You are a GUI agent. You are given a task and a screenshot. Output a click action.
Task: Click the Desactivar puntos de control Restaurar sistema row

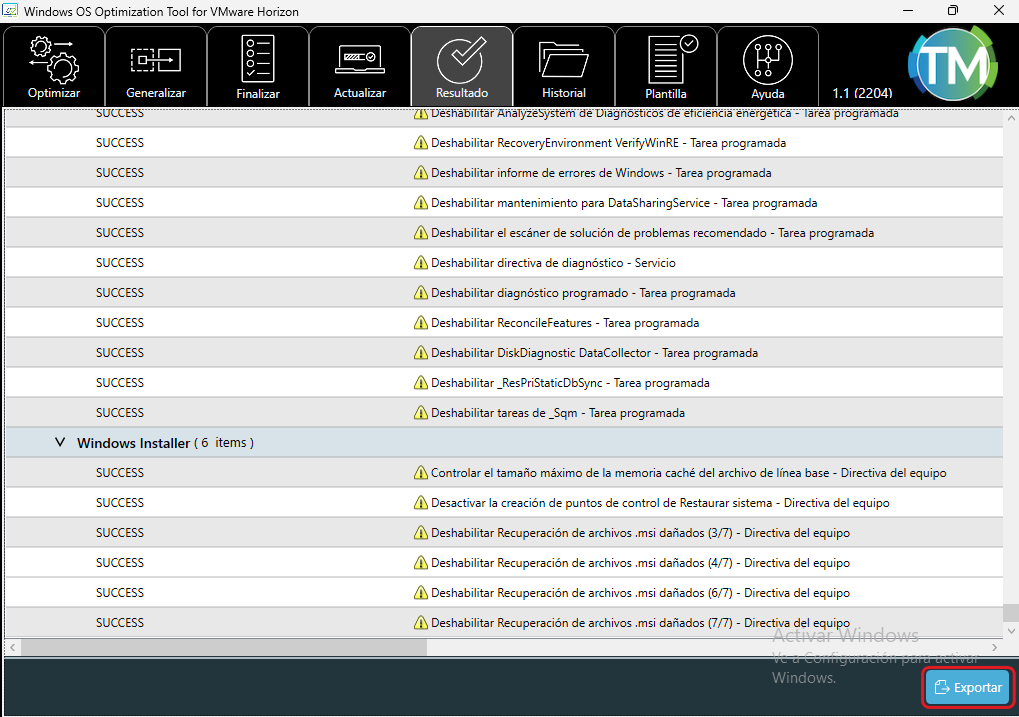pyautogui.click(x=659, y=503)
